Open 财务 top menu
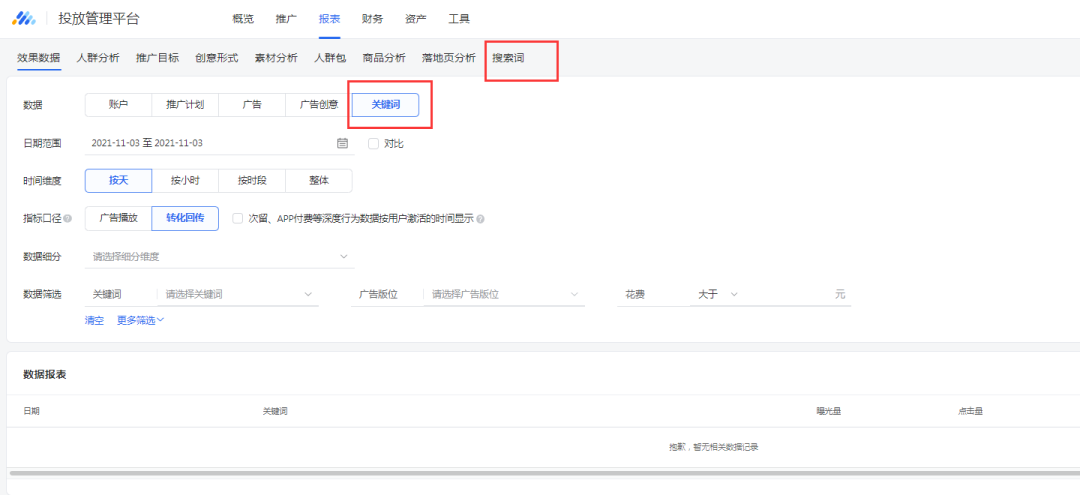 372,19
